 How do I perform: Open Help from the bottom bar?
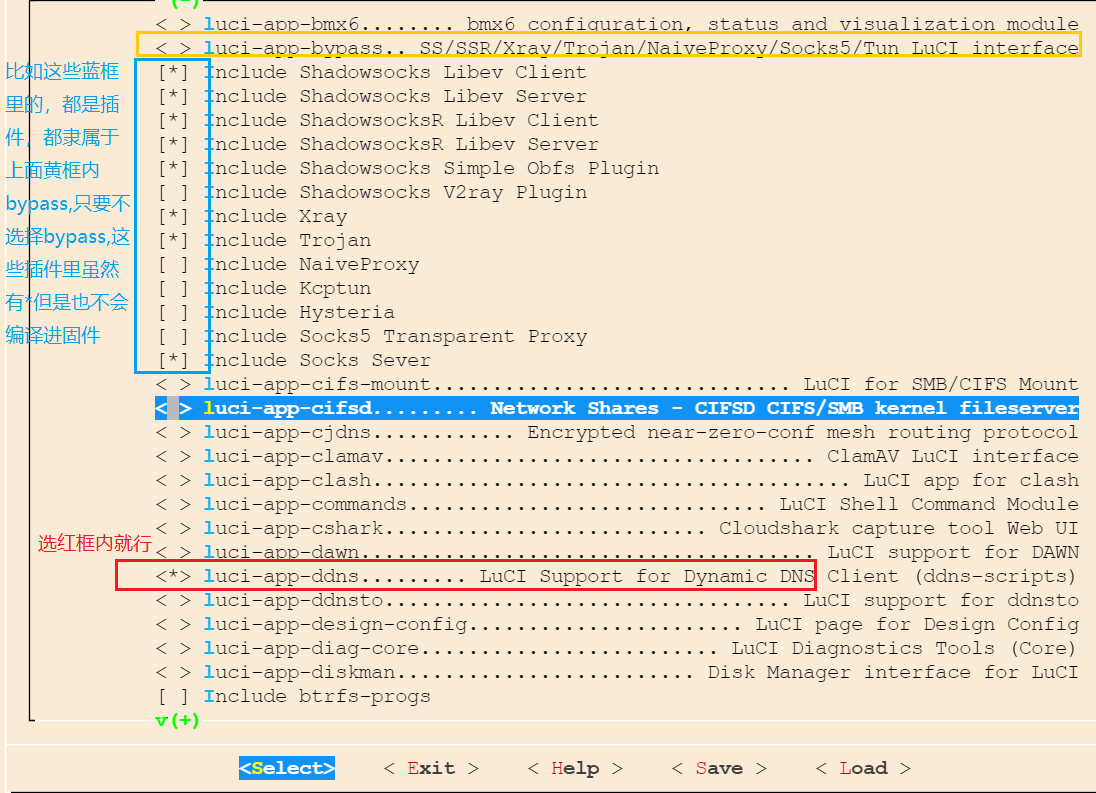(x=574, y=768)
